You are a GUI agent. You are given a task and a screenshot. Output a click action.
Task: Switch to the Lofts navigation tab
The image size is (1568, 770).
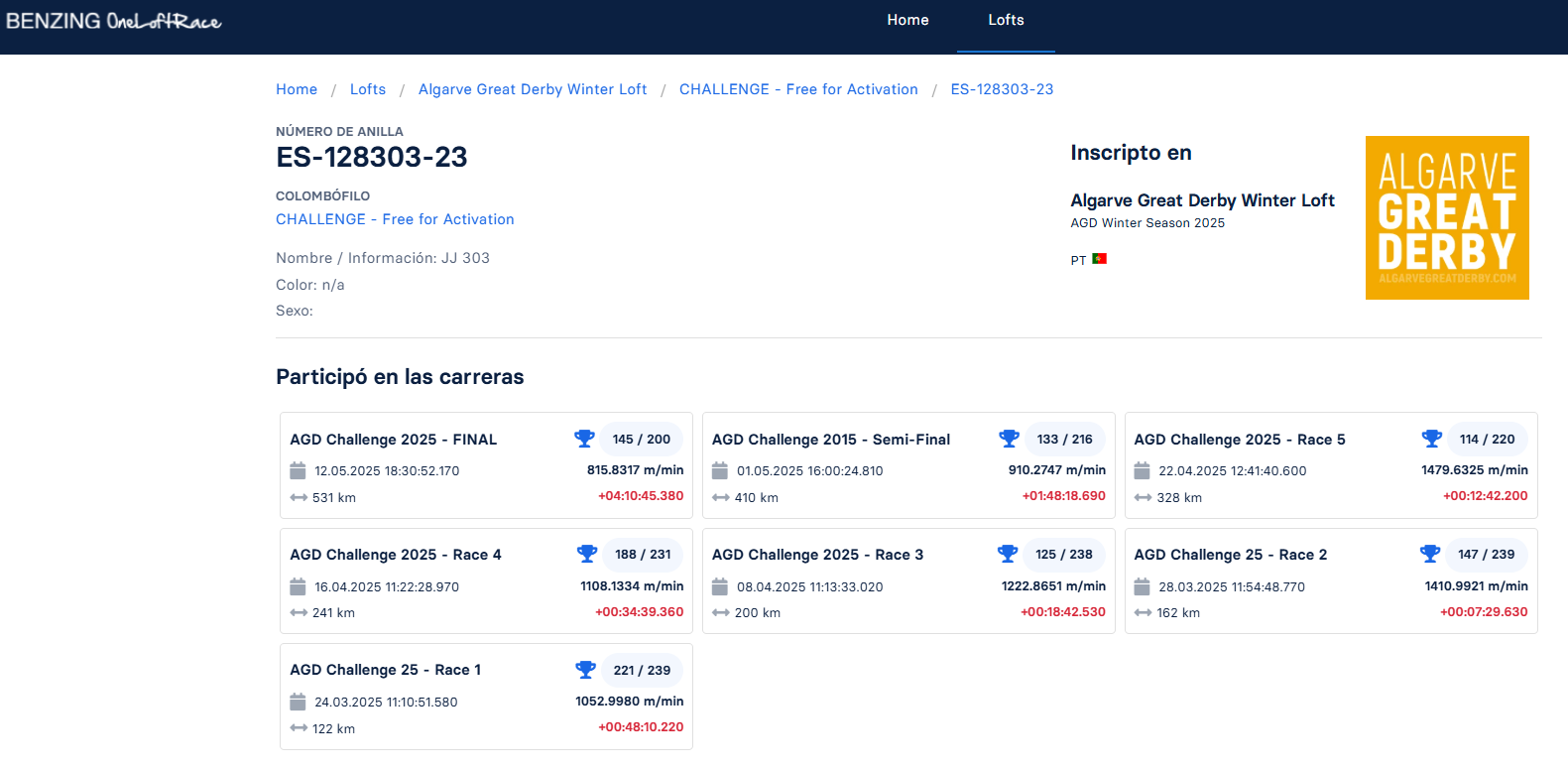click(1006, 20)
